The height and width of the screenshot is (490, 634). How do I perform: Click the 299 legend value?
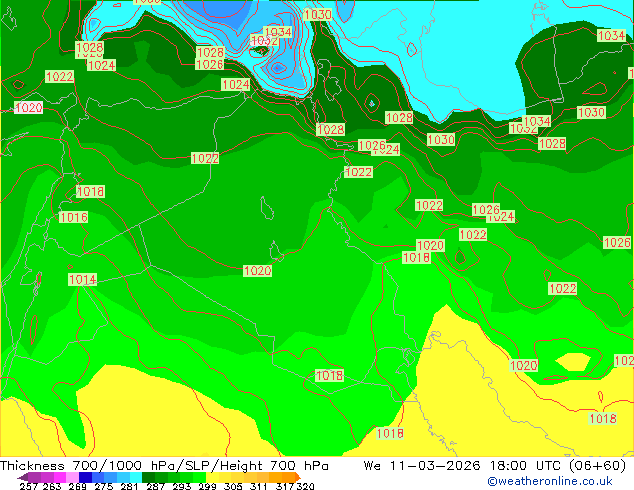click(207, 486)
